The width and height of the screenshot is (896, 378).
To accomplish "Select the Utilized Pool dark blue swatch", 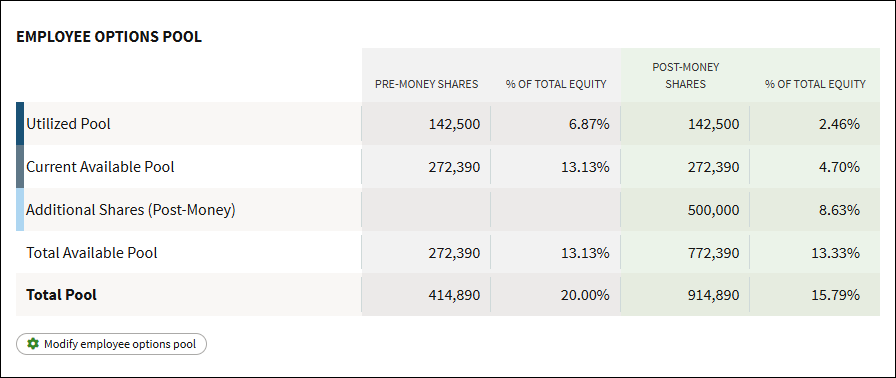I will coord(20,123).
